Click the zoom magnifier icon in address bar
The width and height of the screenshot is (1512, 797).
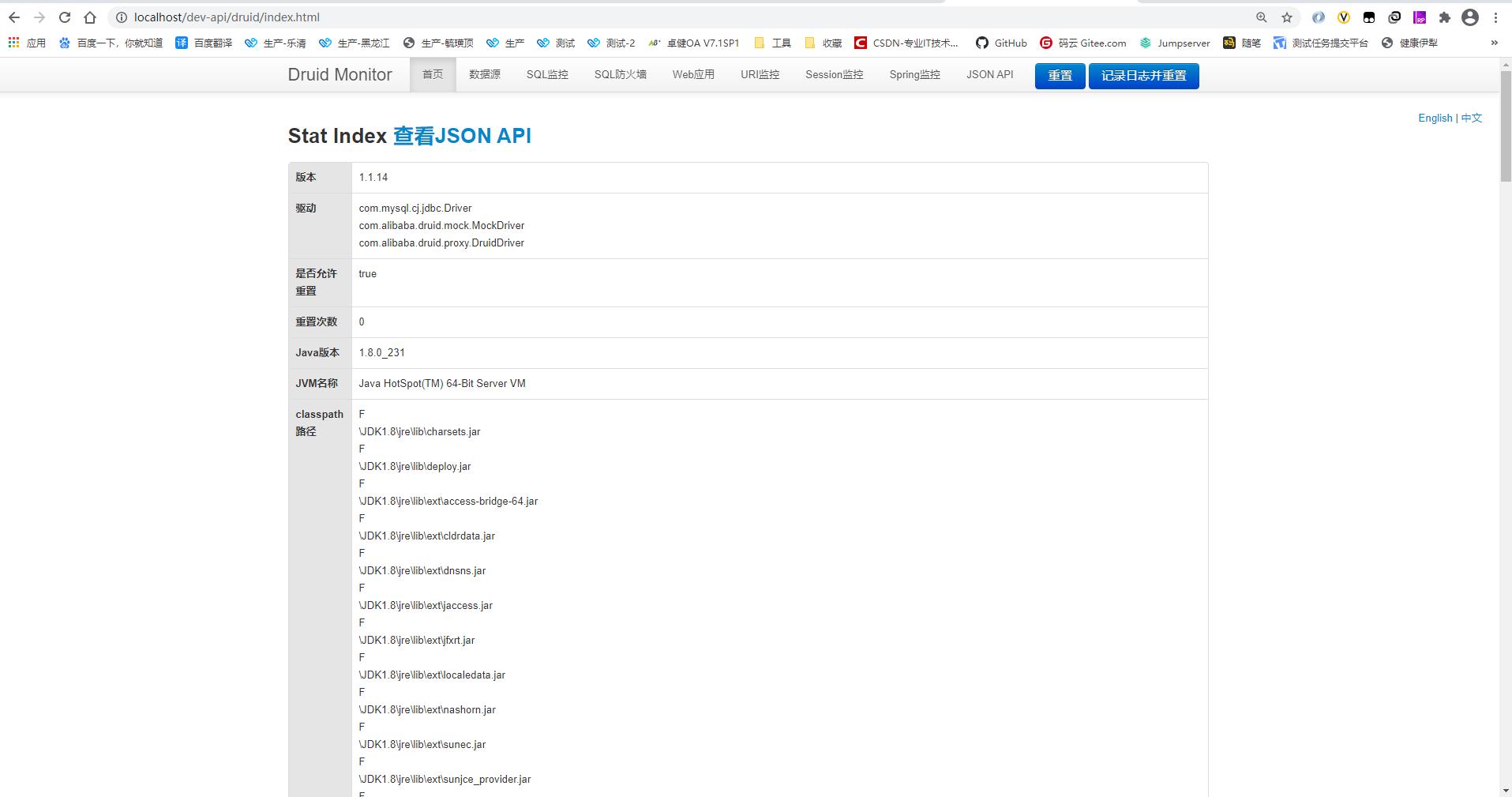pos(1261,17)
